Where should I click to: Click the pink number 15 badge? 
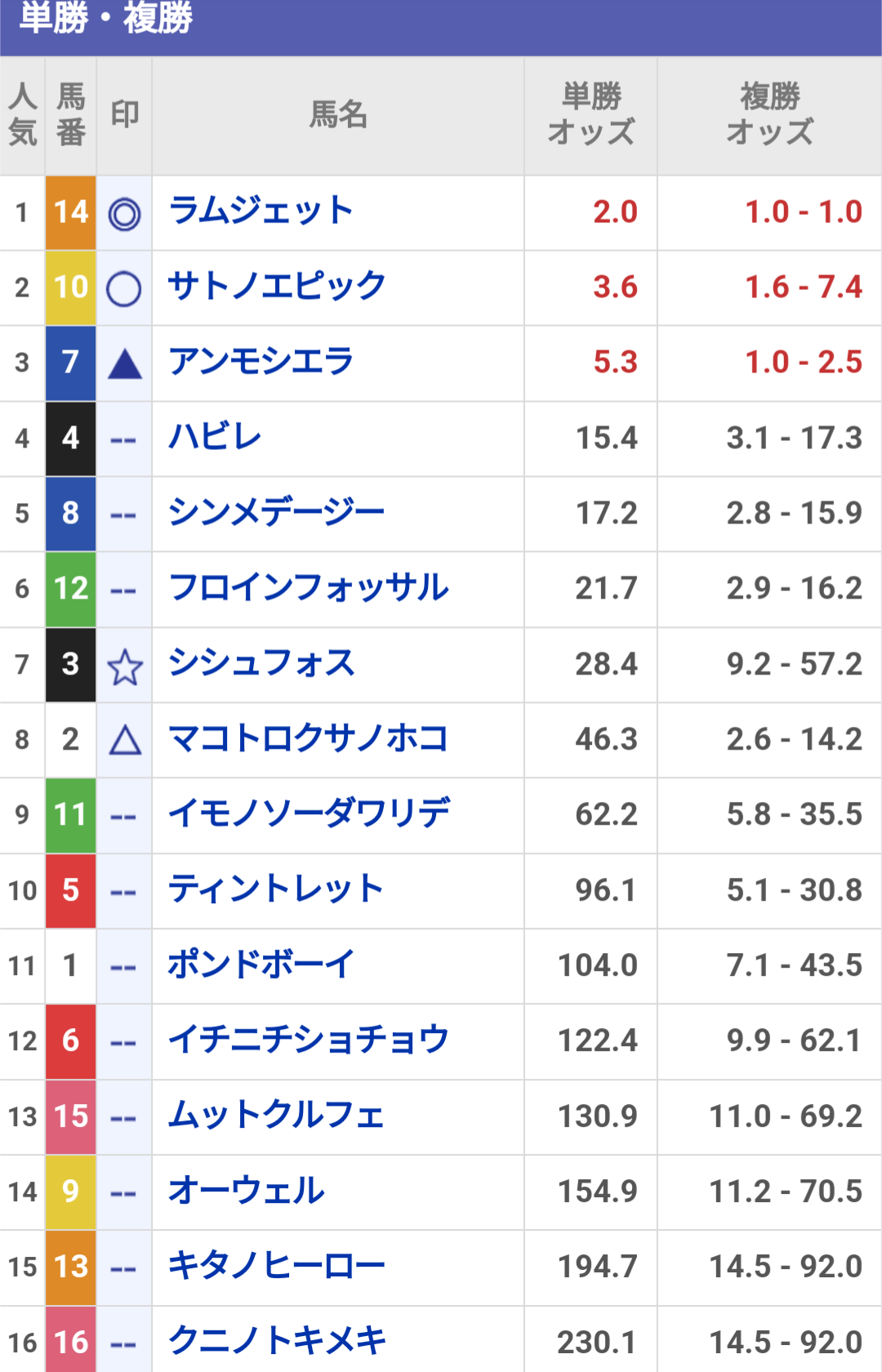click(71, 1116)
